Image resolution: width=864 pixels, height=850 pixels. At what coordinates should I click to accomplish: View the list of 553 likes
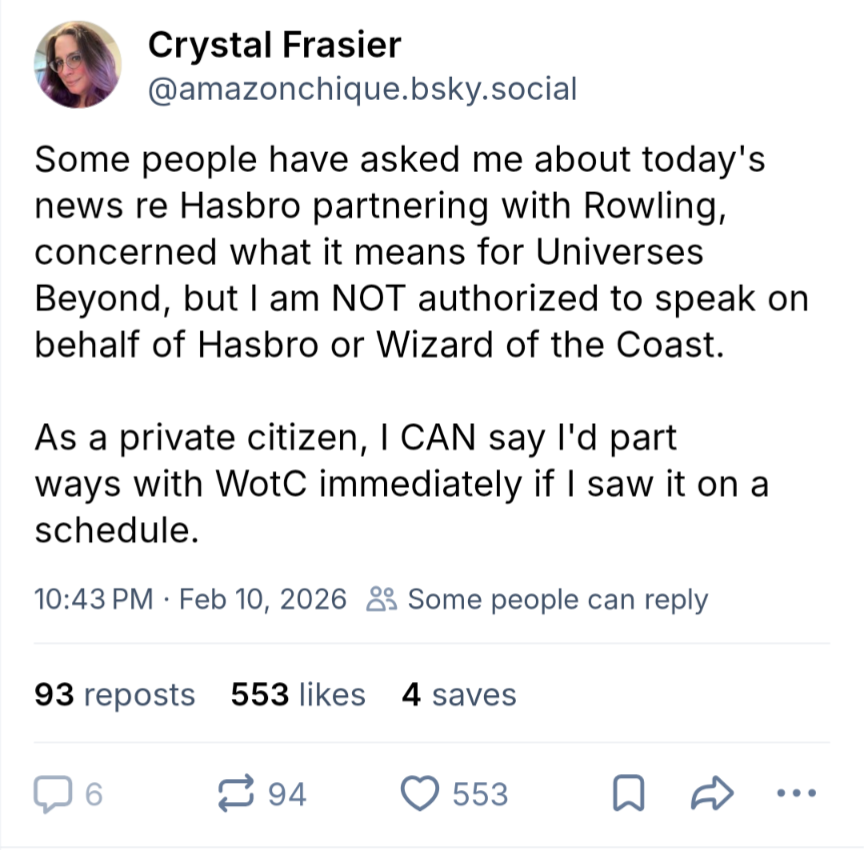(298, 694)
